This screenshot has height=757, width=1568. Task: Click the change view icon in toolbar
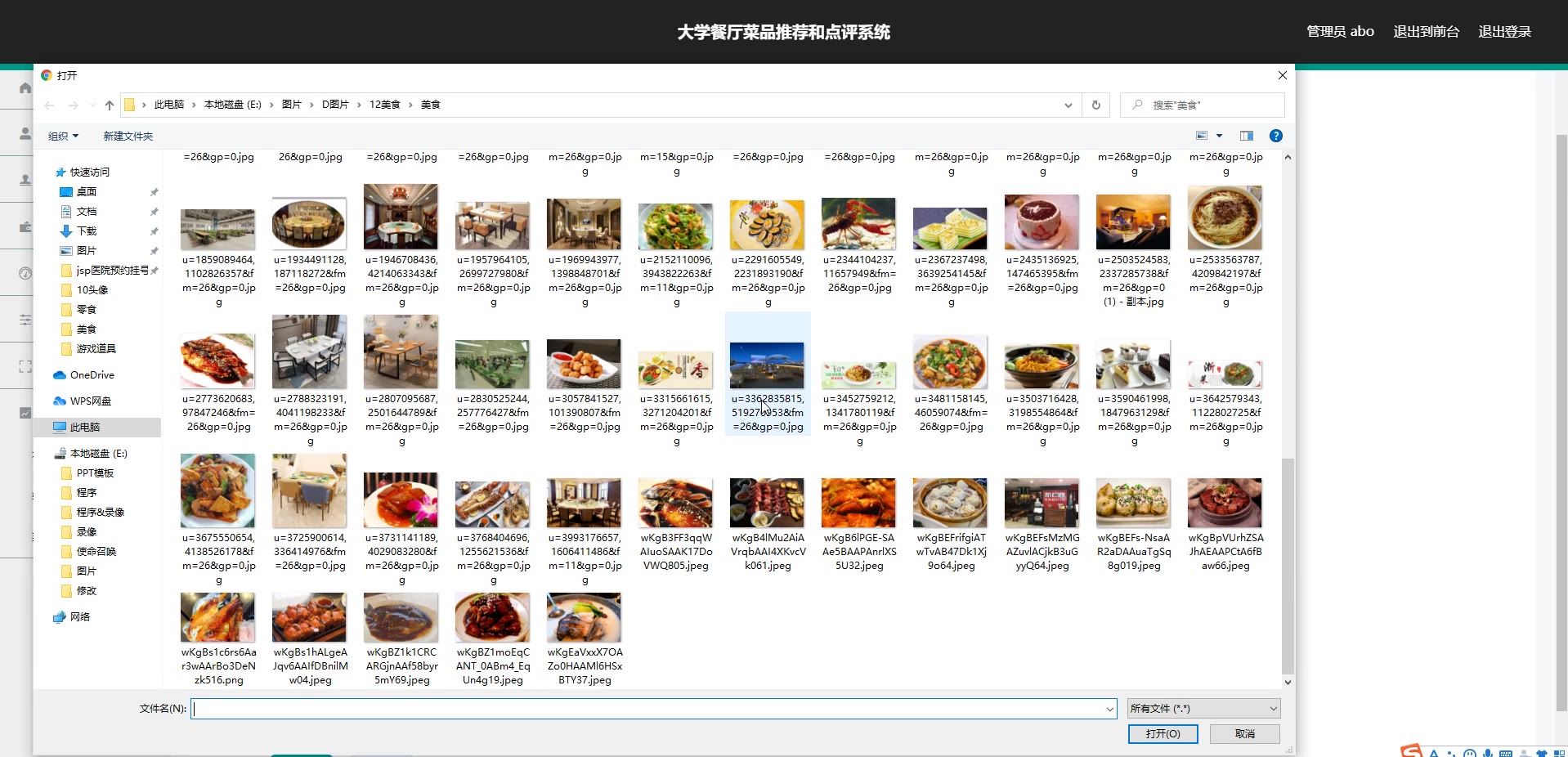pos(1202,136)
